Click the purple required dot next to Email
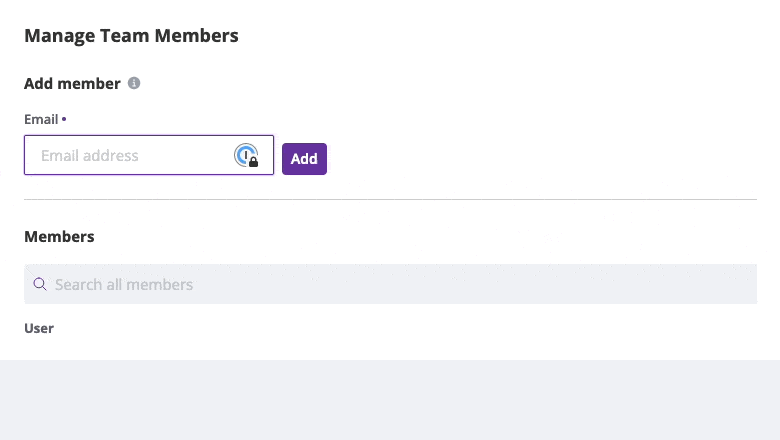780x440 pixels. pyautogui.click(x=64, y=119)
